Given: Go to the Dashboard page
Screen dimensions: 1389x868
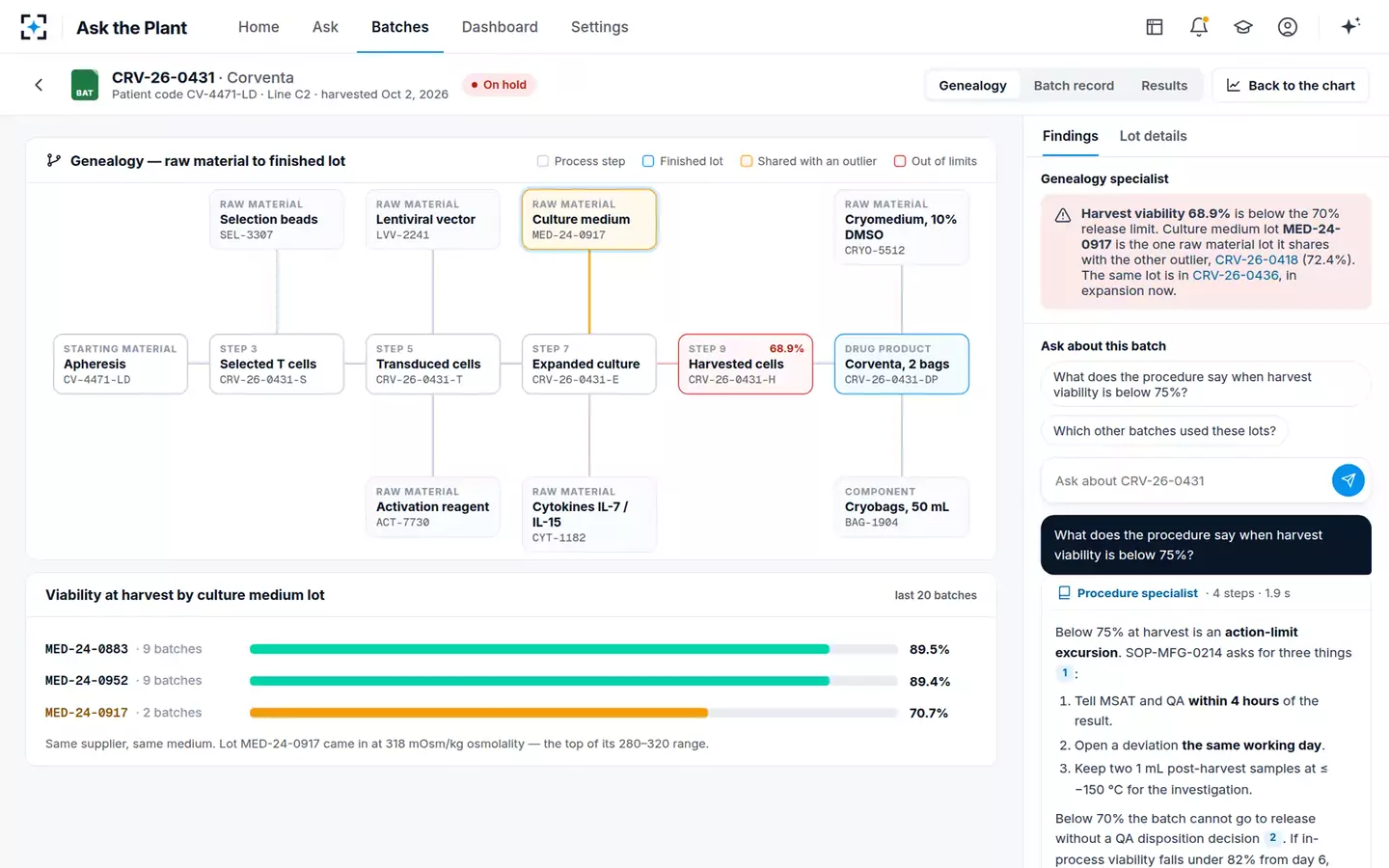Looking at the screenshot, I should pyautogui.click(x=500, y=27).
